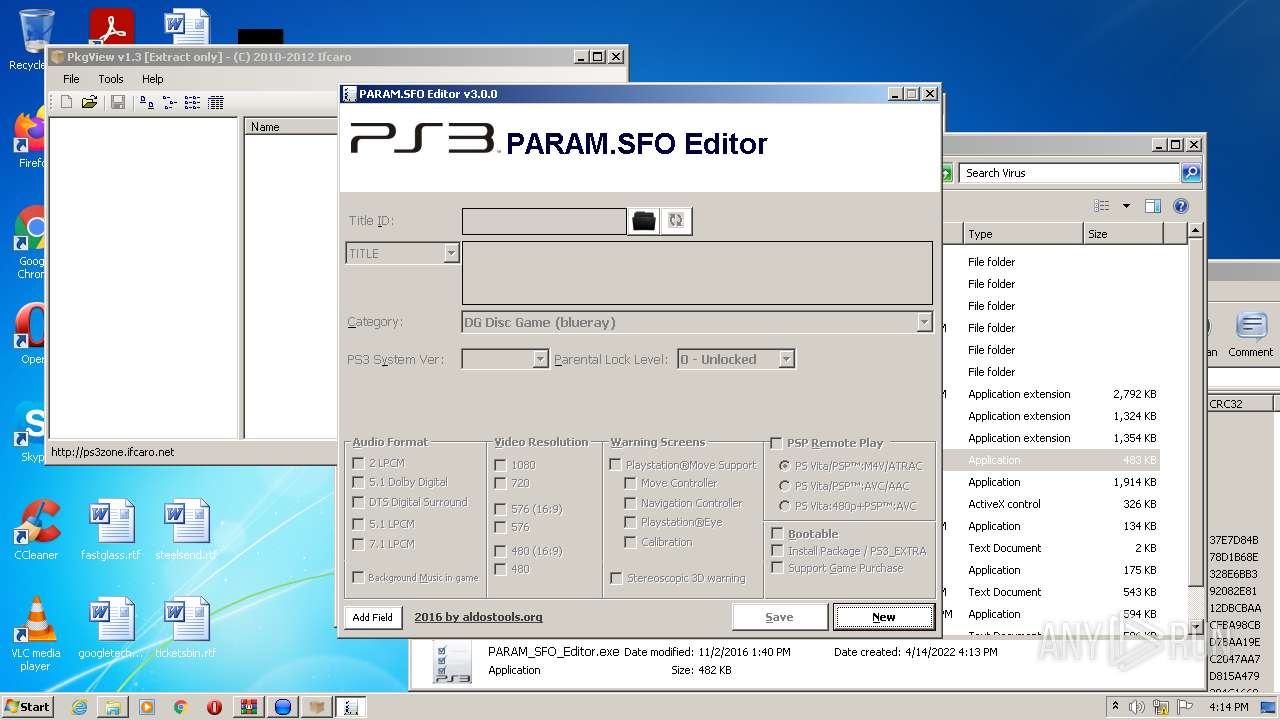This screenshot has width=1280, height=720.
Task: Enable Playstation Move Support checkbox
Action: pyautogui.click(x=616, y=465)
